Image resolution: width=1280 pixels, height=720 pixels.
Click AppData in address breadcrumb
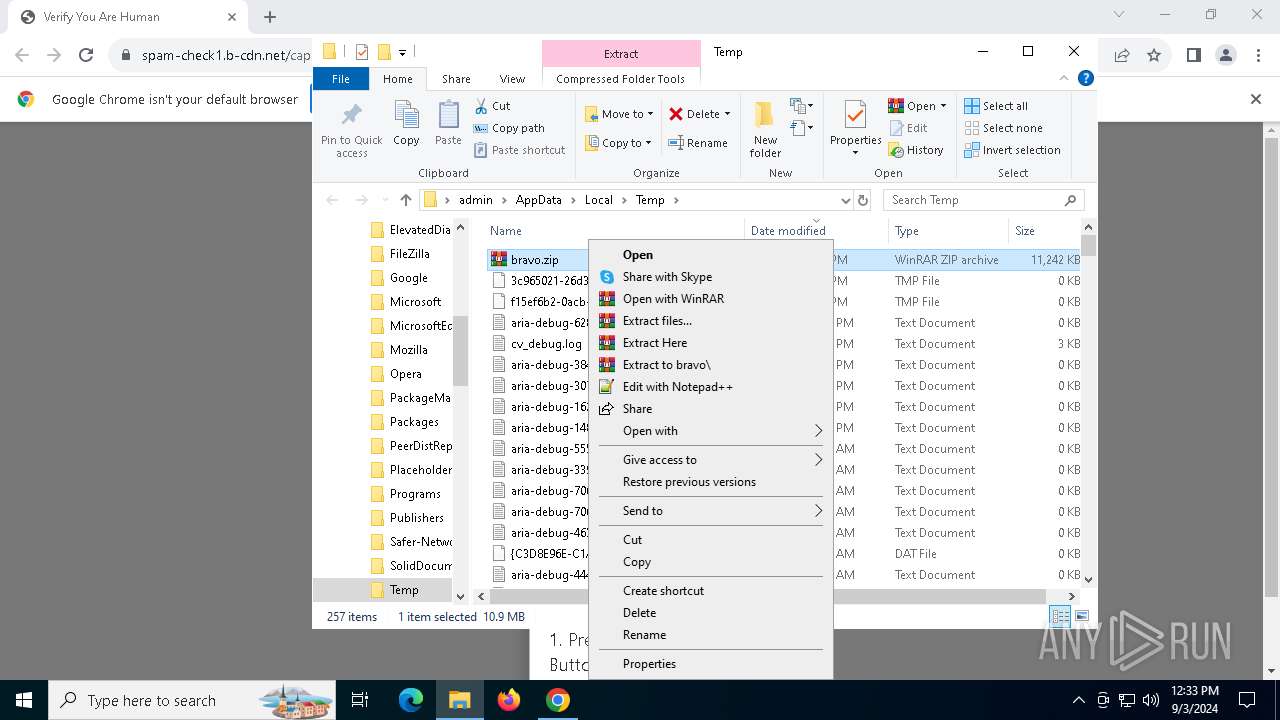[539, 200]
